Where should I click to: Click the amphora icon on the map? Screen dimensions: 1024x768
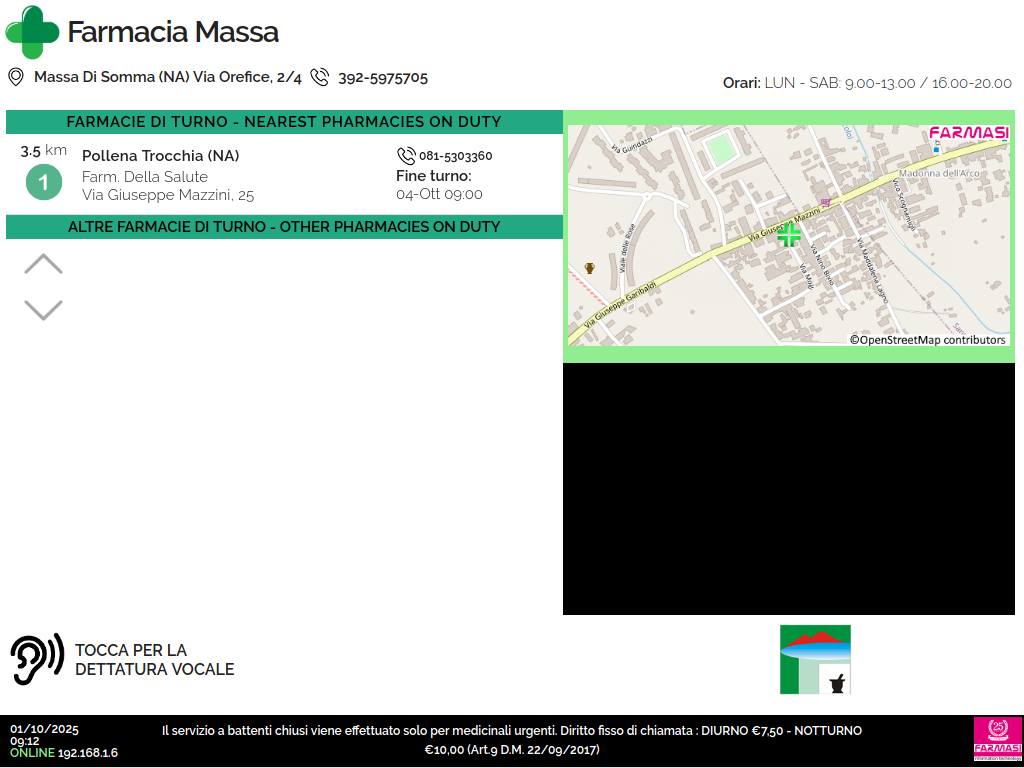(x=590, y=268)
